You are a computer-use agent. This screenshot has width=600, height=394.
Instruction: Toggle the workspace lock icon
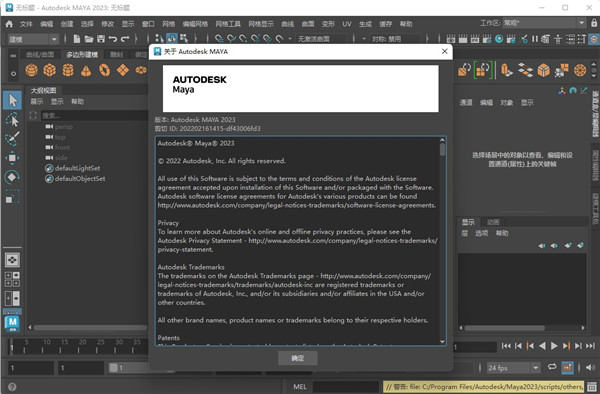pyautogui.click(x=594, y=23)
